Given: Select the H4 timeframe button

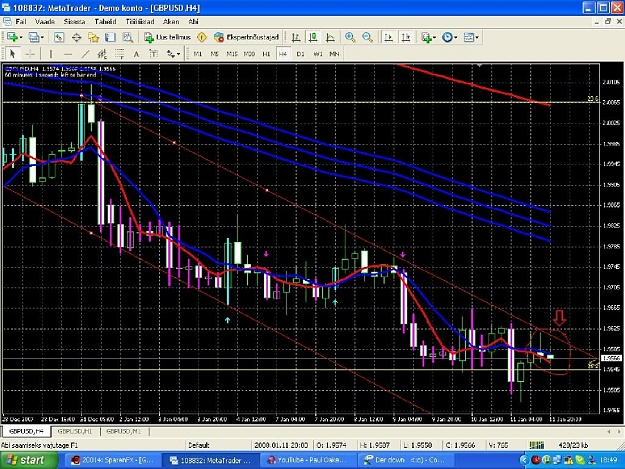Looking at the screenshot, I should pos(283,54).
